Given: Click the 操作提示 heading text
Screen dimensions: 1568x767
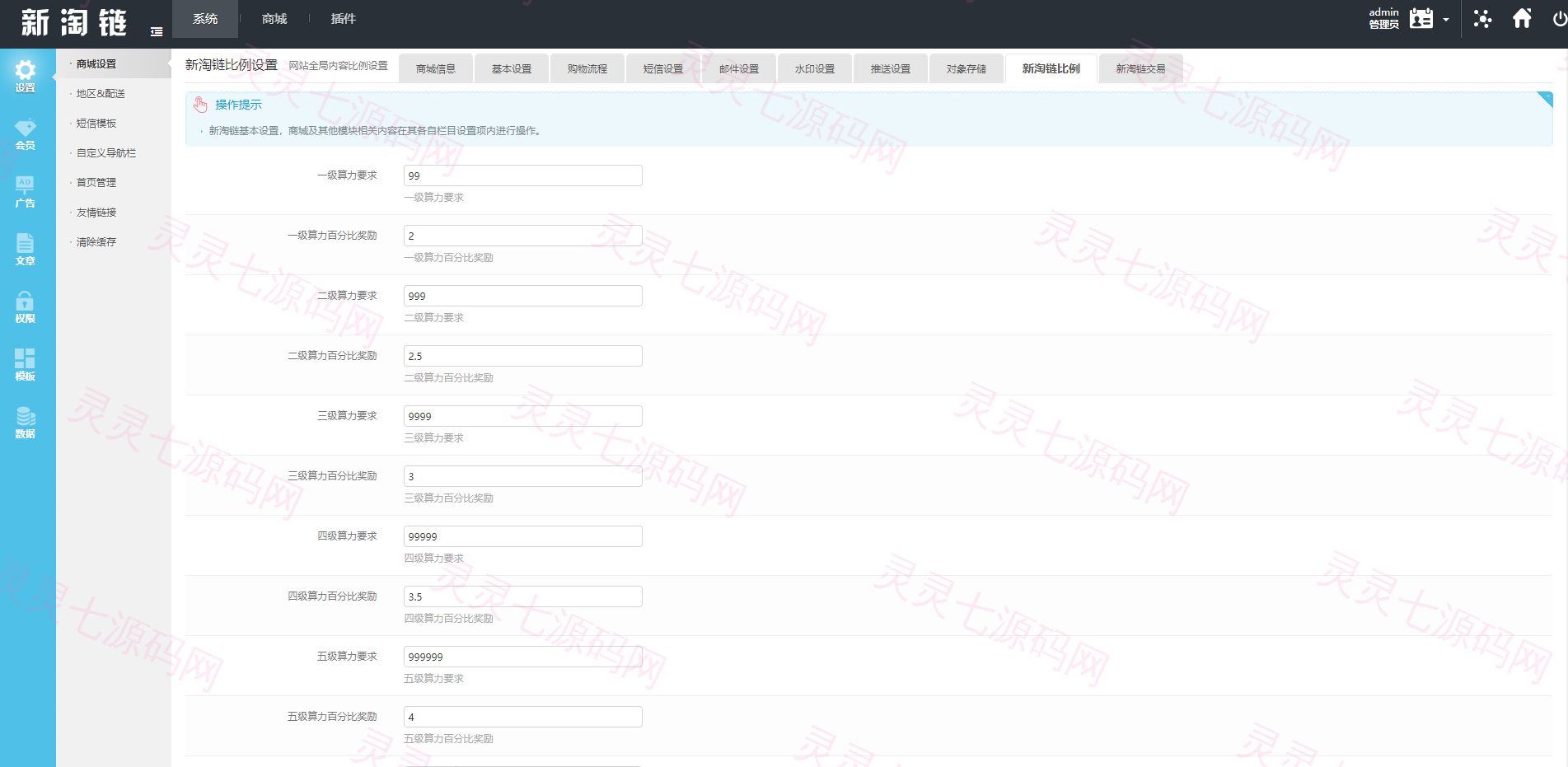Looking at the screenshot, I should [238, 105].
